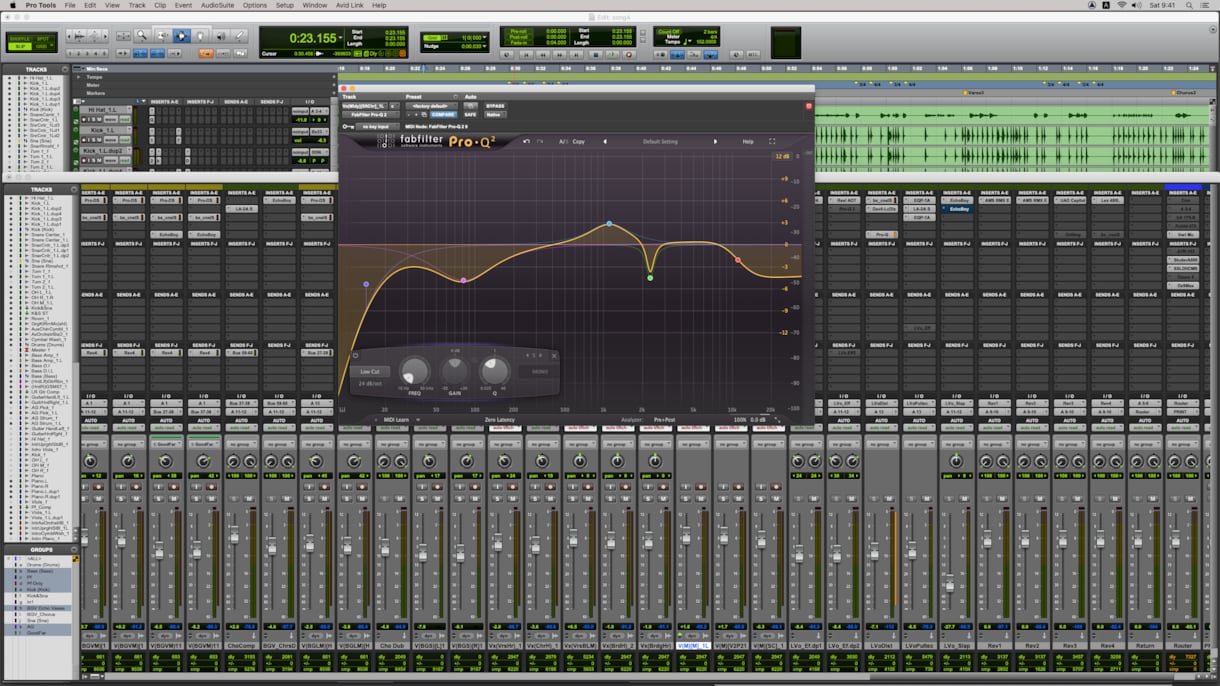
Task: Click the Q knob of EQ band
Action: 494,371
